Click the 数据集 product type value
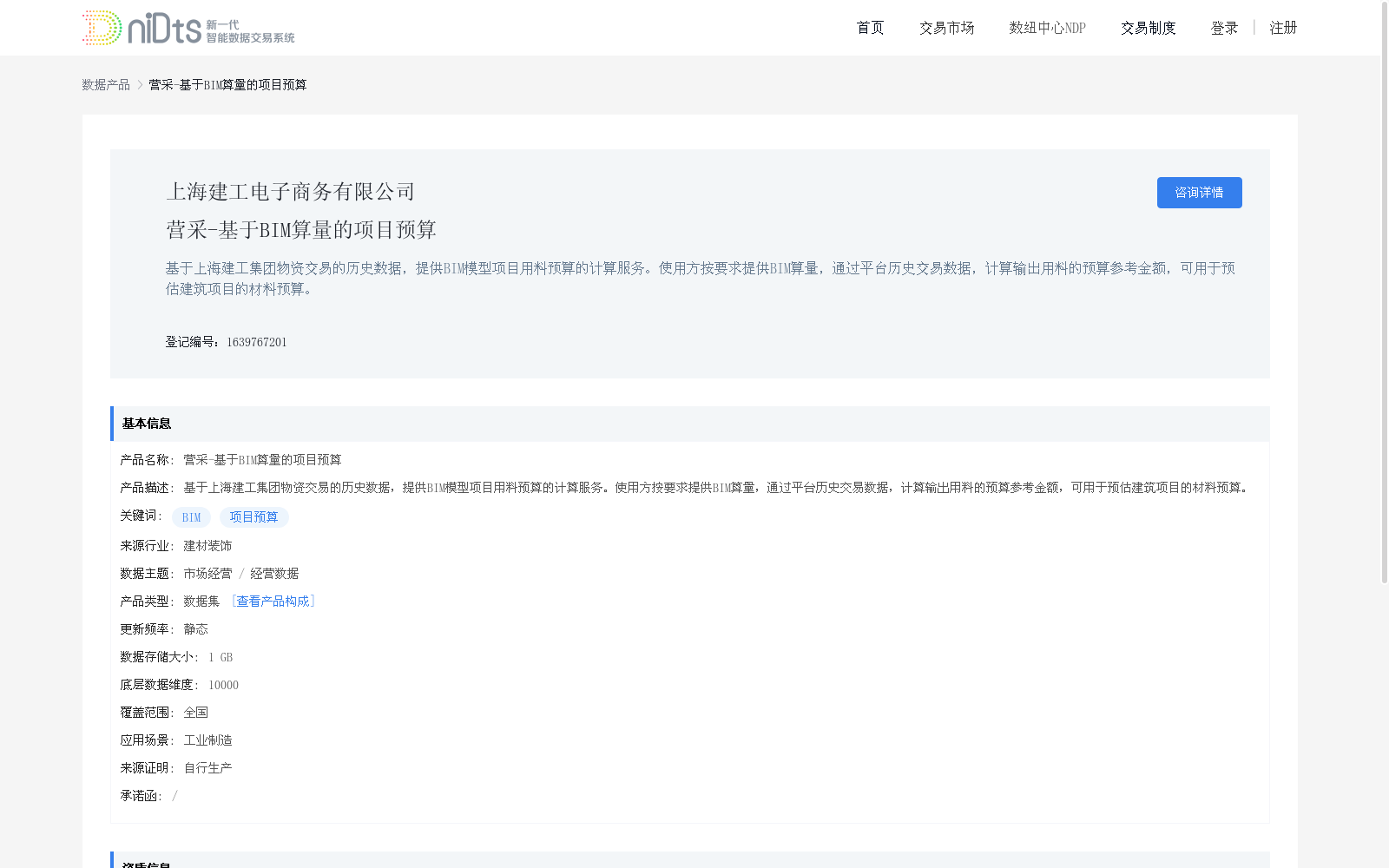 [x=201, y=602]
